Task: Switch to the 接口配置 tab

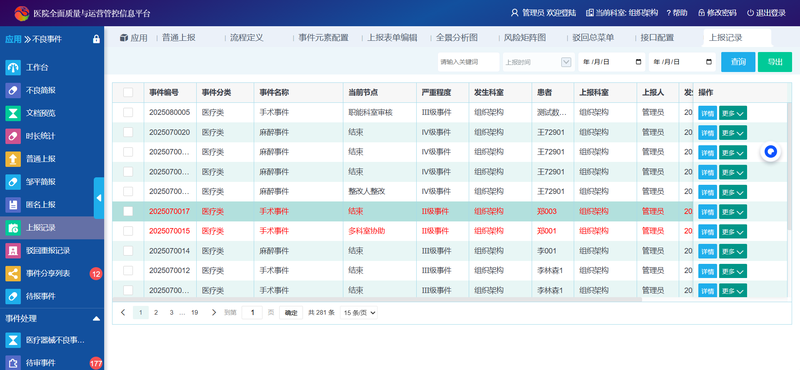Action: click(x=657, y=38)
